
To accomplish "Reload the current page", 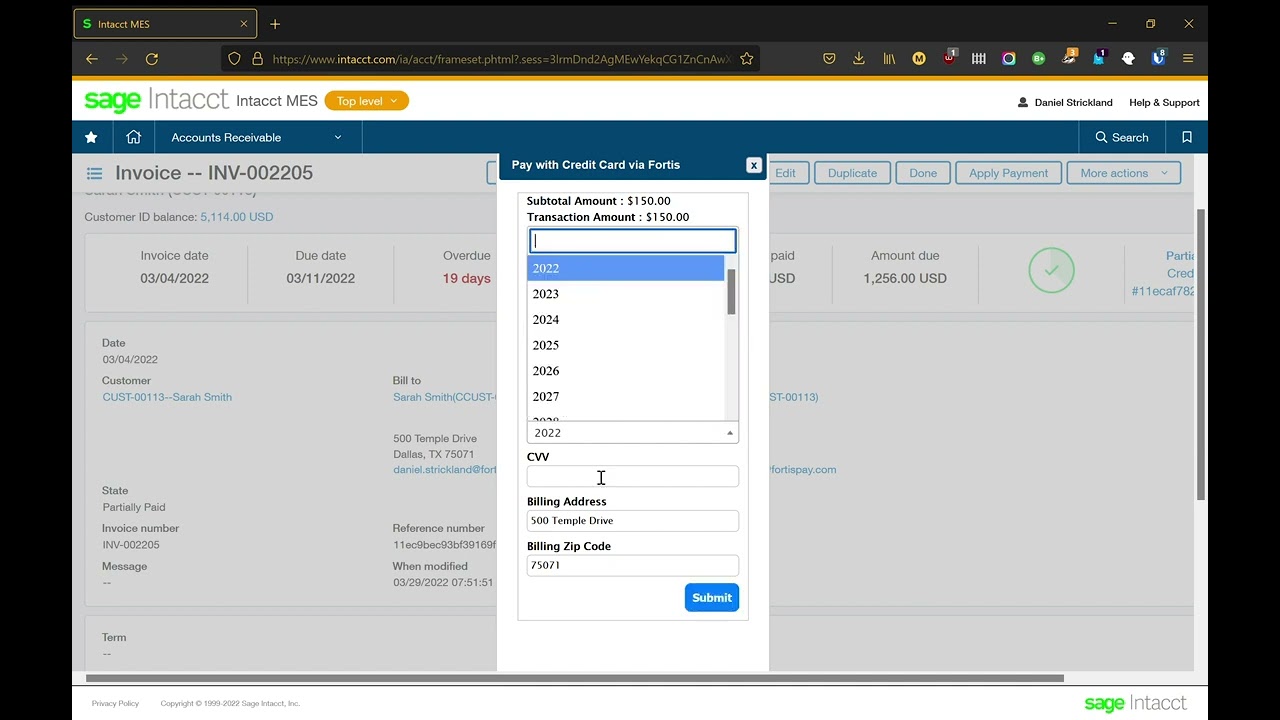I will pos(152,59).
